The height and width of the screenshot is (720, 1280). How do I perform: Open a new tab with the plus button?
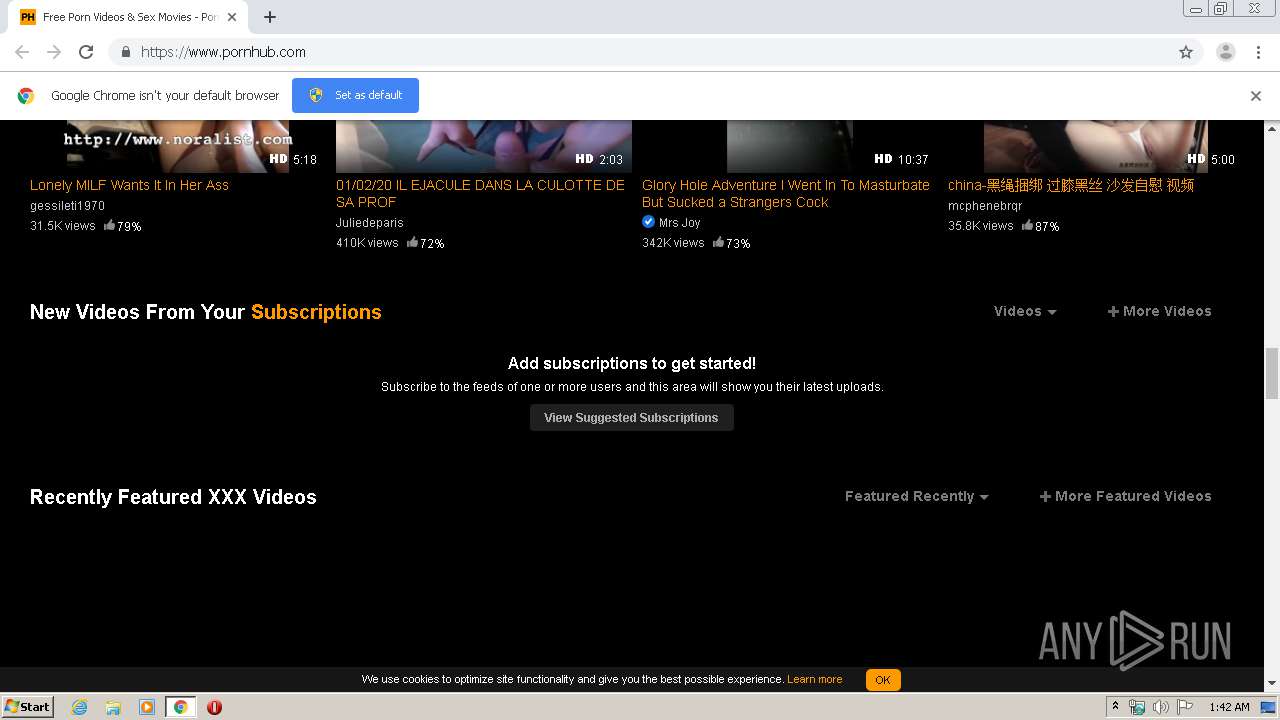(x=270, y=17)
